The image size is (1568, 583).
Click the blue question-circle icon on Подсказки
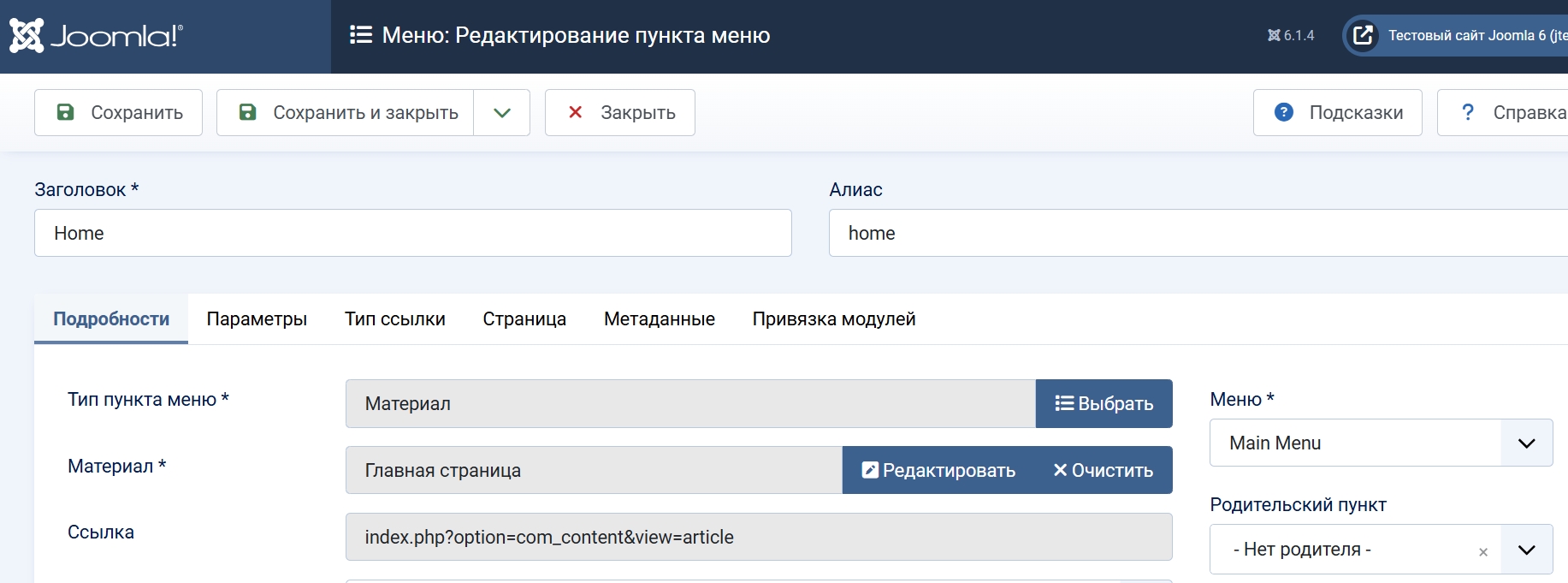click(1284, 112)
